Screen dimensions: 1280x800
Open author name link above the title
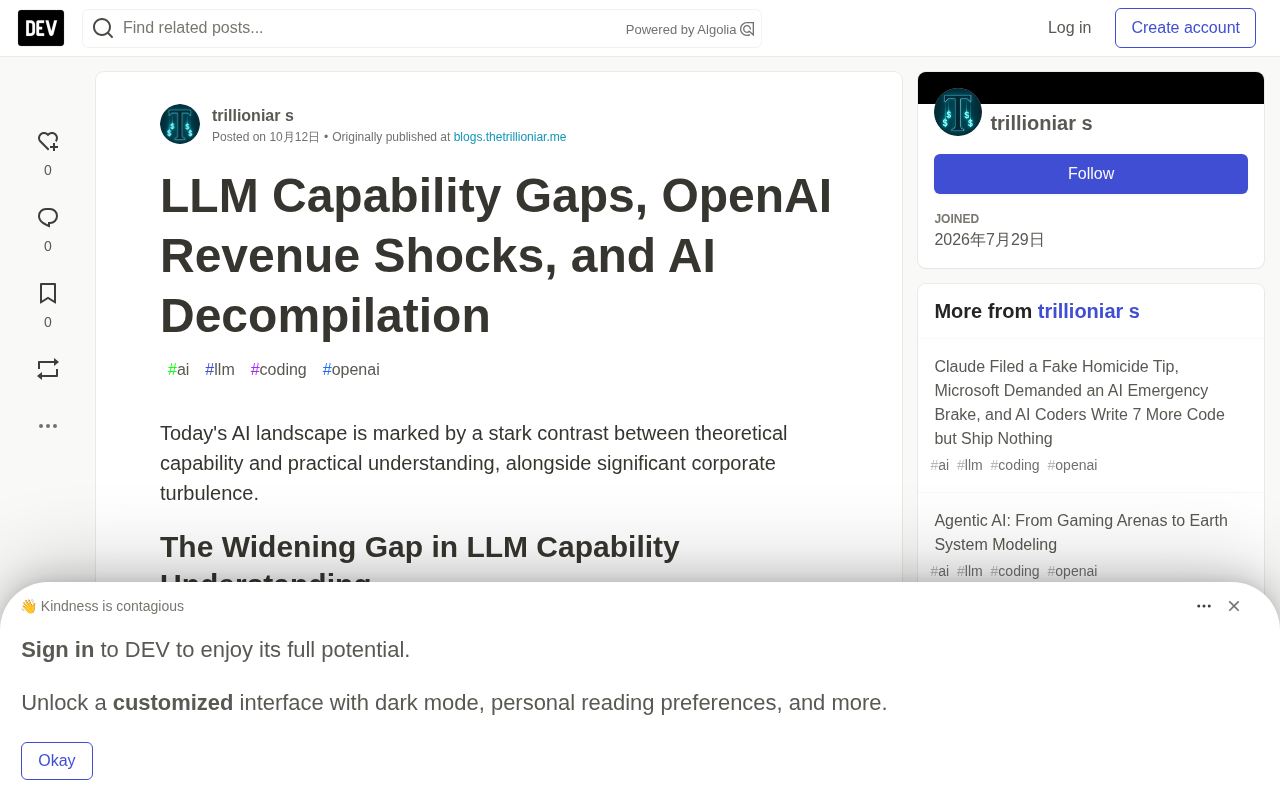[253, 116]
